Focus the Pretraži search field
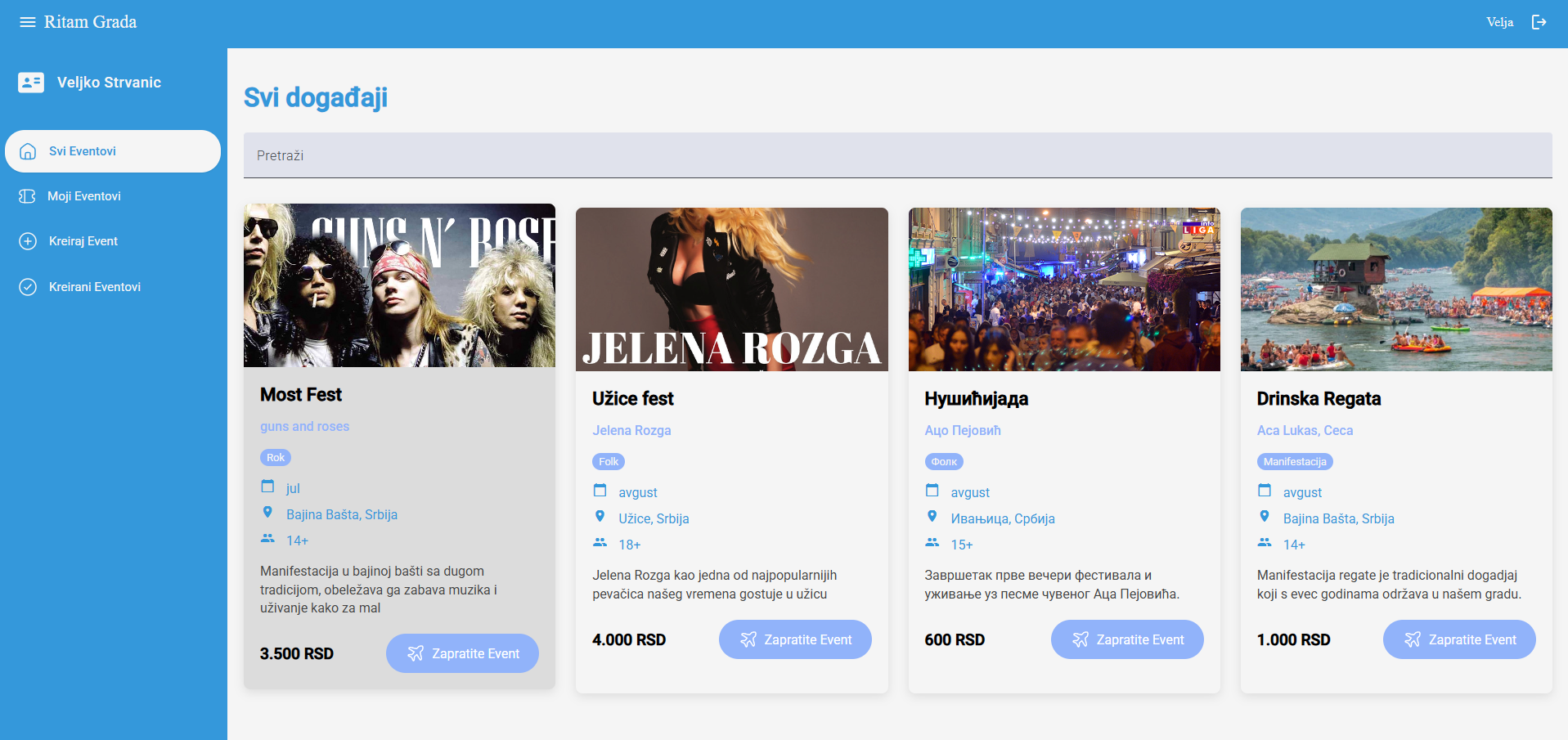Screen dimensions: 1568x740 898,155
